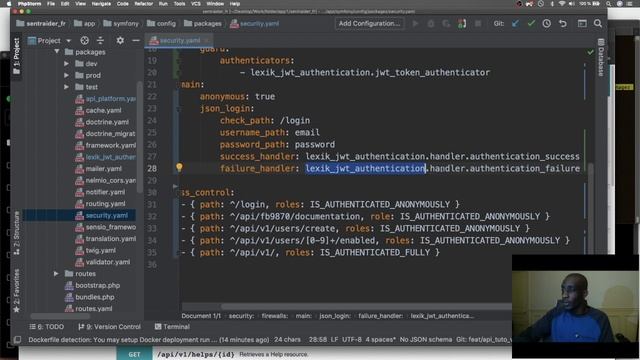Click the 1: Project side tool button

tap(16, 56)
